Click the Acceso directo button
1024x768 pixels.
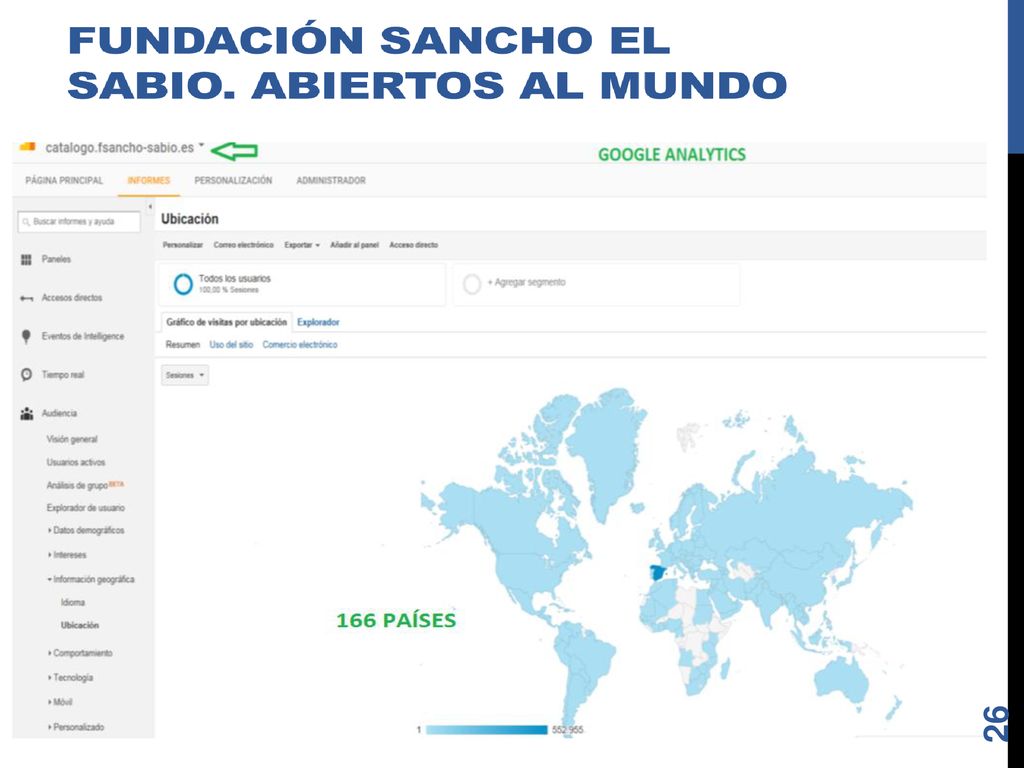pos(413,245)
